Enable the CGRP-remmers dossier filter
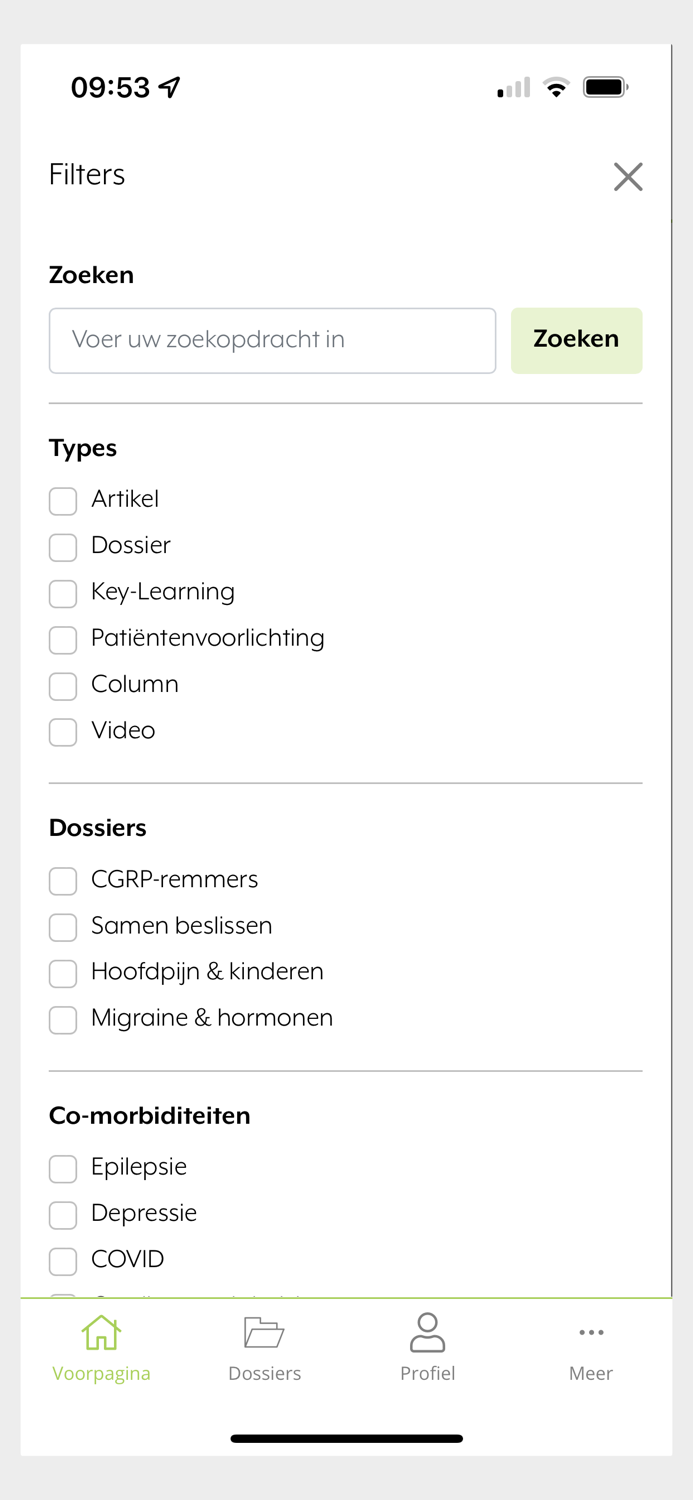The height and width of the screenshot is (1500, 693). click(x=62, y=881)
